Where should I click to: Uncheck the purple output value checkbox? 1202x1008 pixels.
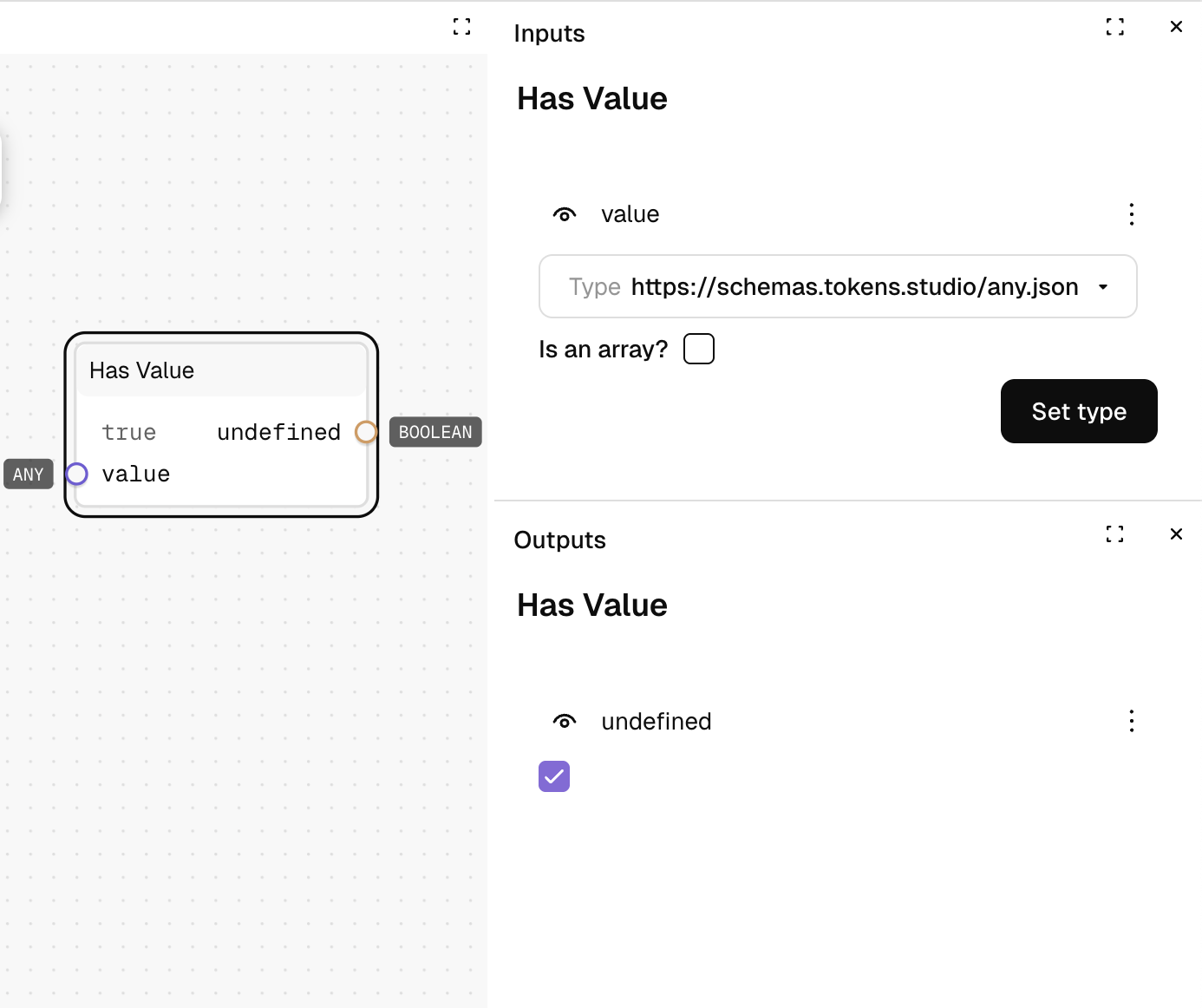coord(554,776)
